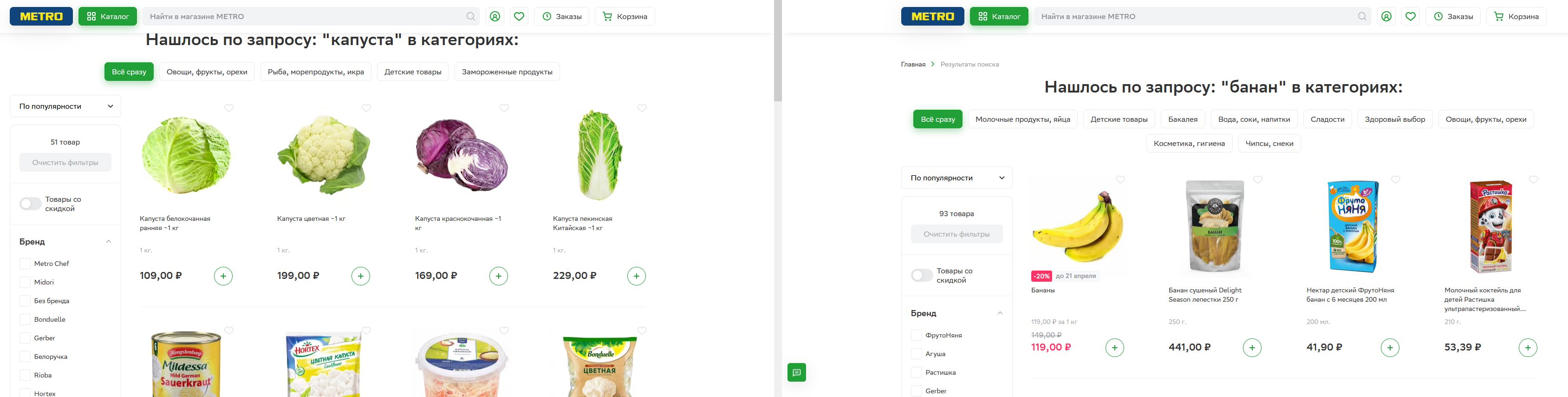Open По популярности sort dropdown in капуста results
This screenshot has height=397, width=1568.
[65, 106]
